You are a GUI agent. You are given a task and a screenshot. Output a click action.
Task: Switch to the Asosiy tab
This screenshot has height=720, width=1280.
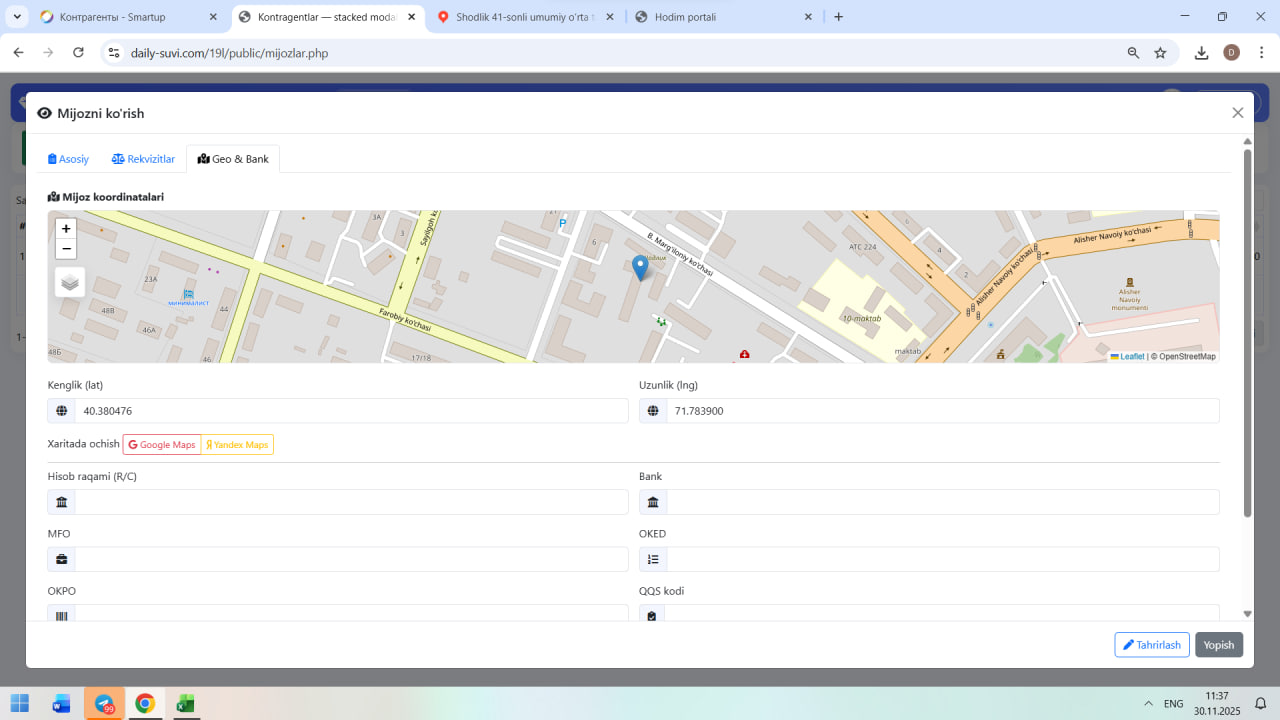coord(69,159)
